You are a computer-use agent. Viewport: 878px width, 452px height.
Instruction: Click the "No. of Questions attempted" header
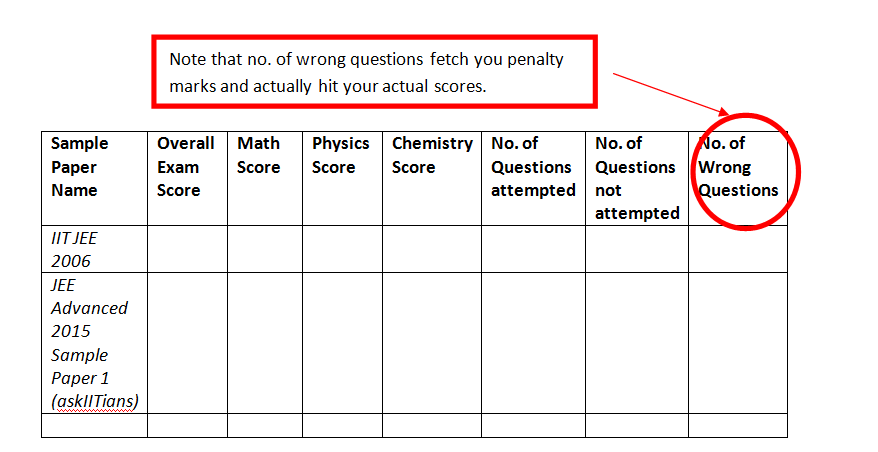click(532, 167)
